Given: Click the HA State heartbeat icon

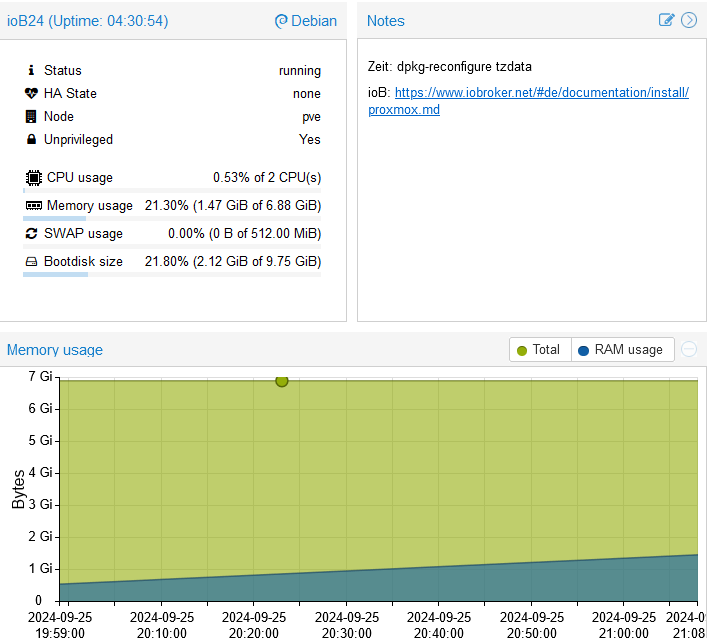Looking at the screenshot, I should pos(31,93).
